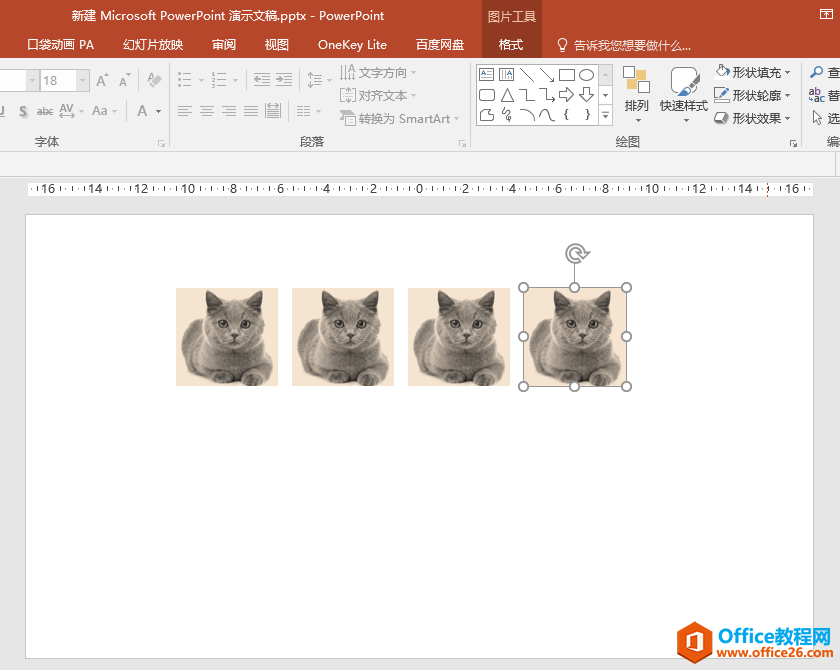Expand the full shapes gallery list
The height and width of the screenshot is (670, 840).
[605, 115]
